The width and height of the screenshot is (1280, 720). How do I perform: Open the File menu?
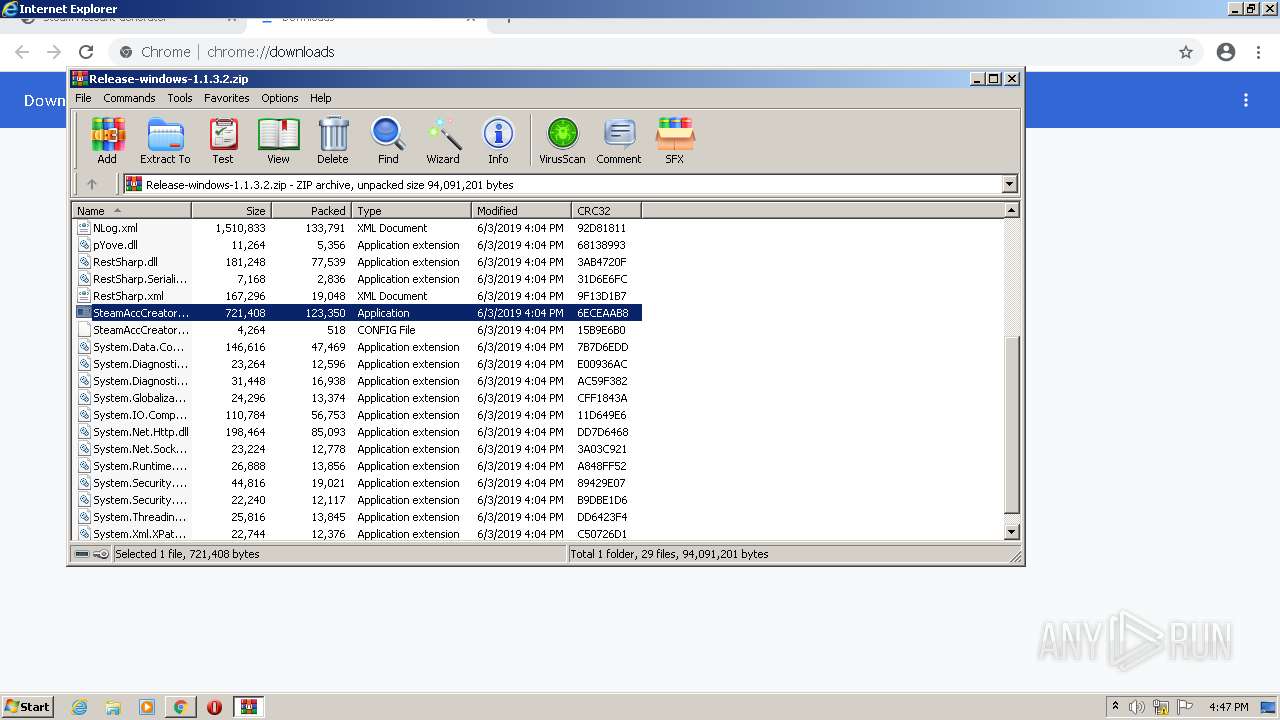coord(83,98)
